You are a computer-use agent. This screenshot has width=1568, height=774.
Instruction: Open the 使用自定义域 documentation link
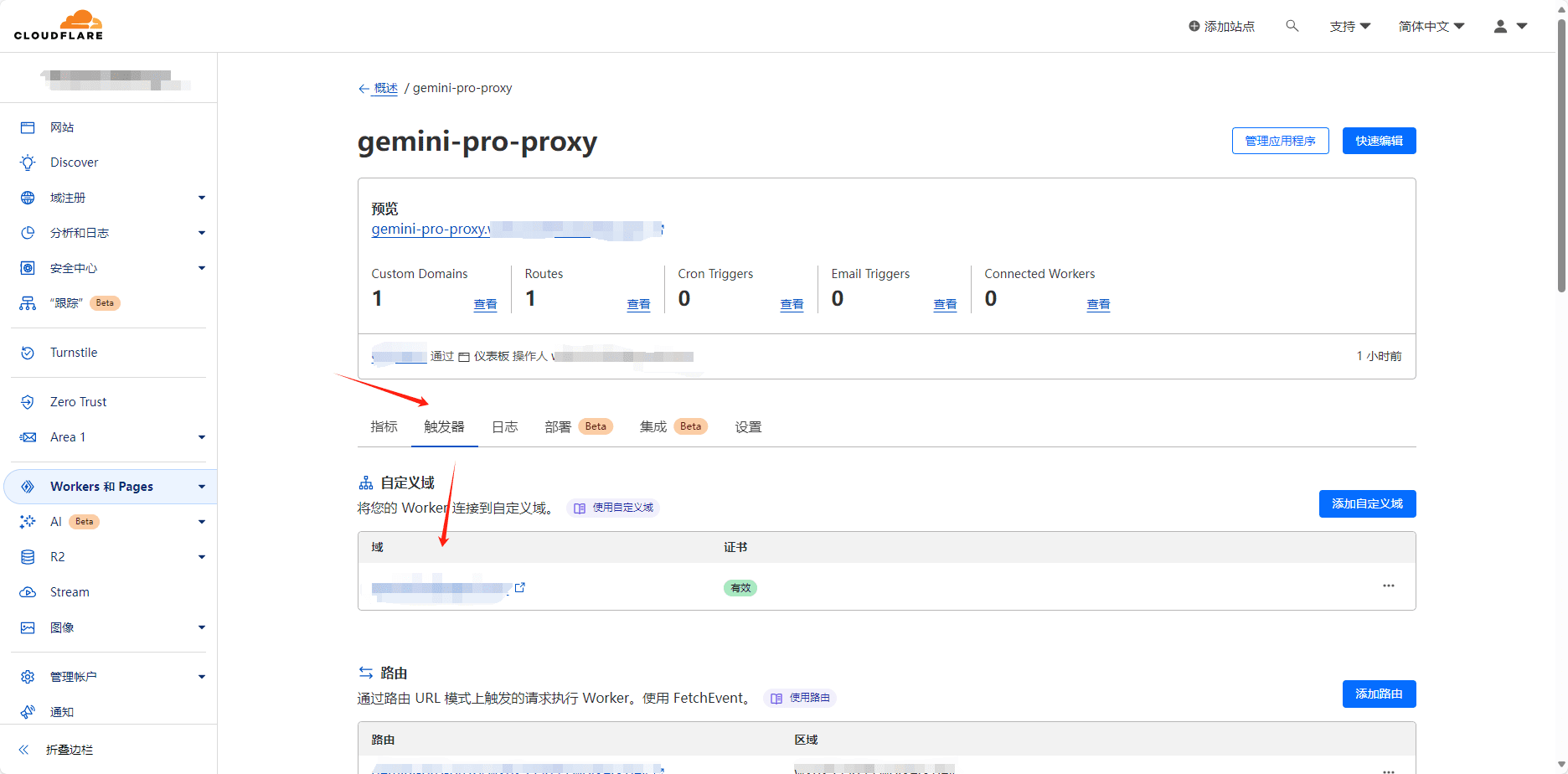[613, 508]
